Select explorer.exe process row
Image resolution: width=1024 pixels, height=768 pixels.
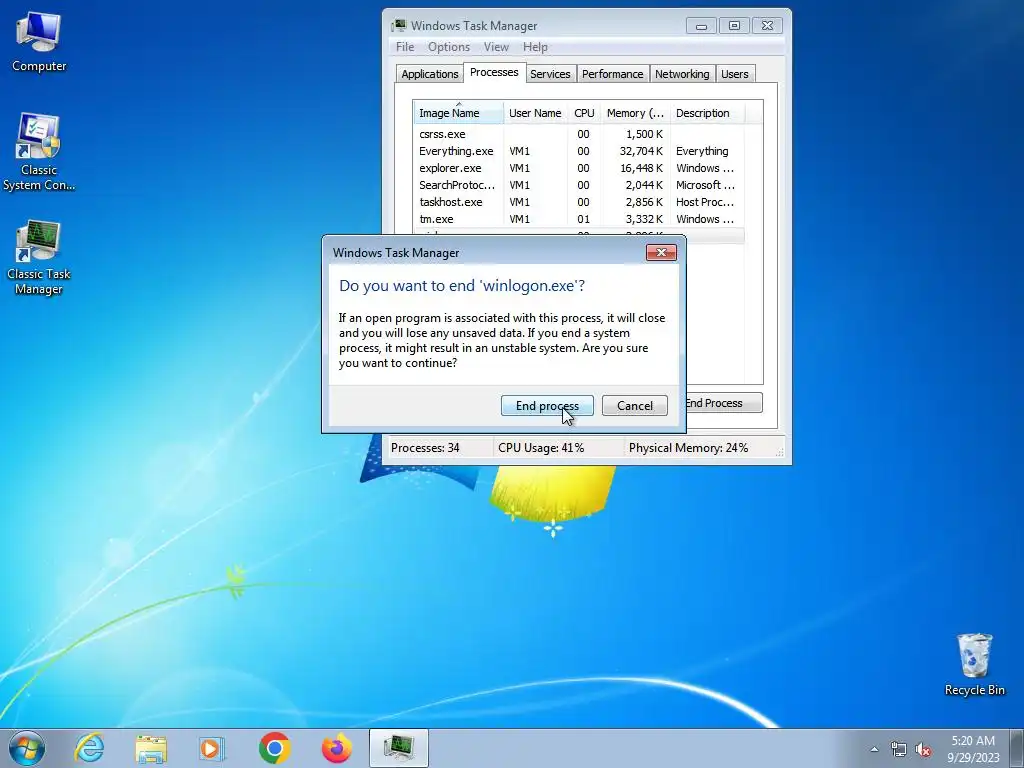tap(579, 168)
